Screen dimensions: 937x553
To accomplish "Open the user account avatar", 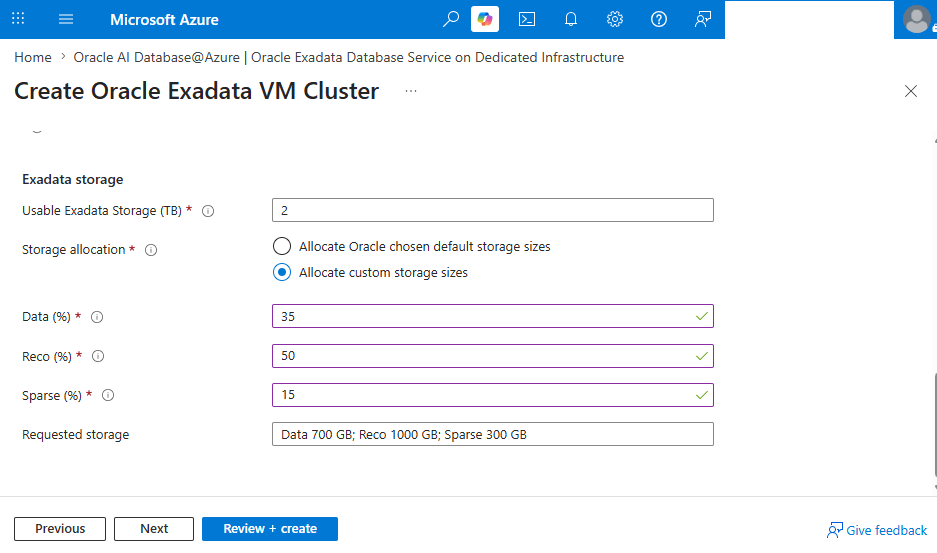I will [917, 19].
